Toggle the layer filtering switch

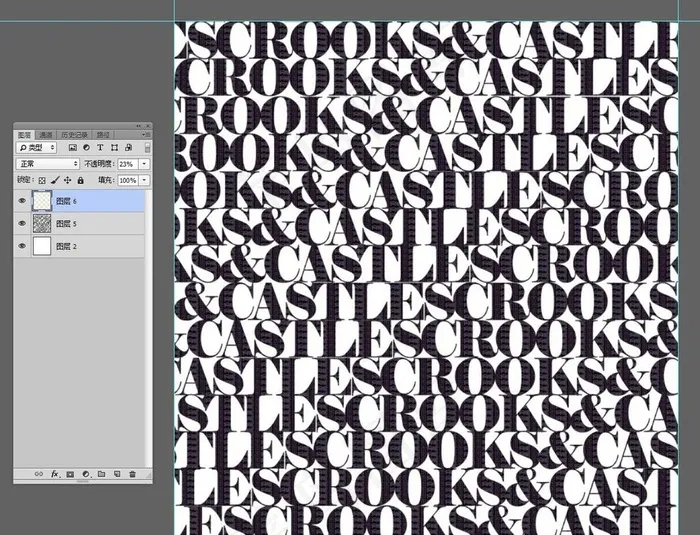pyautogui.click(x=147, y=147)
